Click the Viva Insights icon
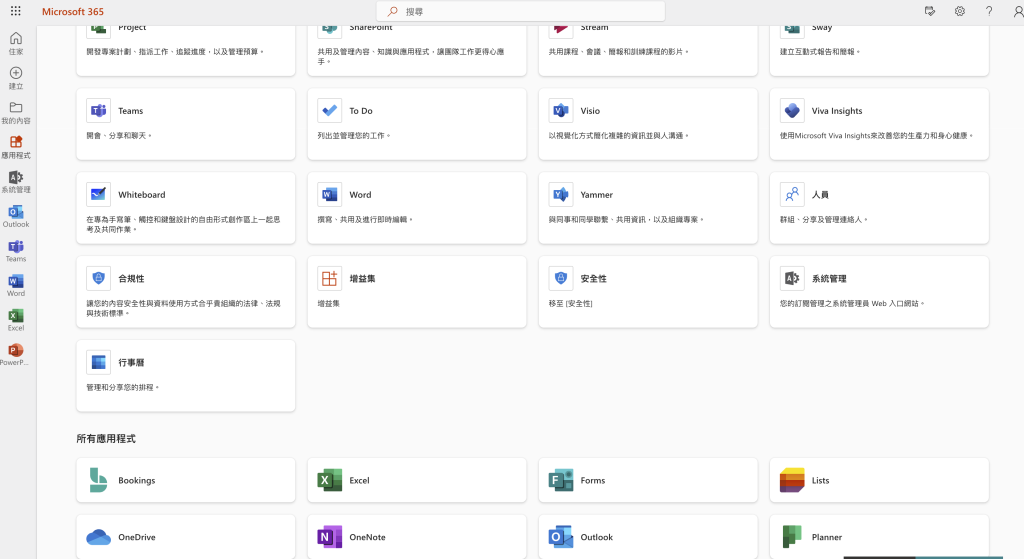 tap(792, 111)
